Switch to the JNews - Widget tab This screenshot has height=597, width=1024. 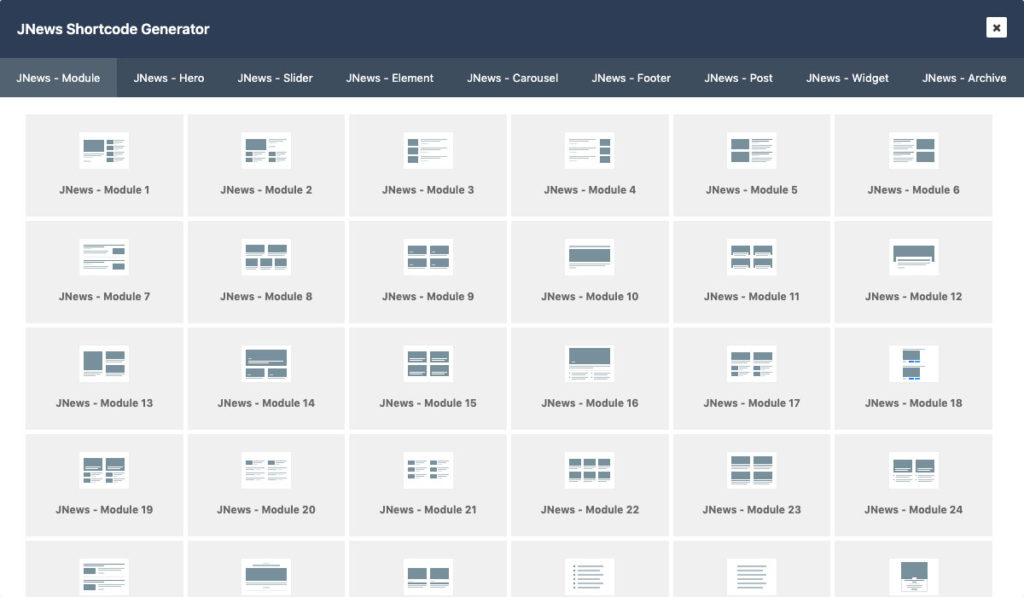(x=846, y=76)
